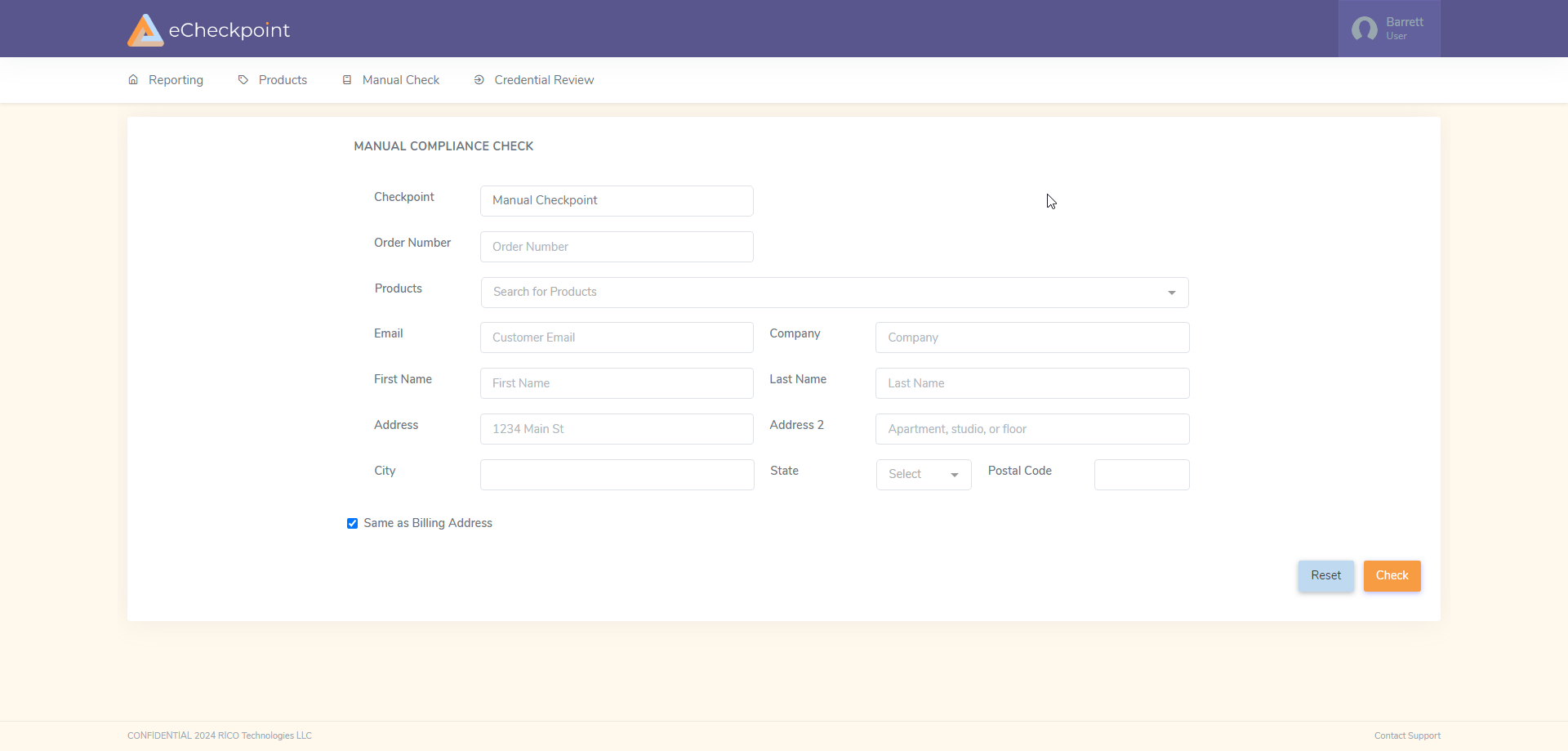Focus the Order Number field
The height and width of the screenshot is (751, 1568).
(x=617, y=247)
